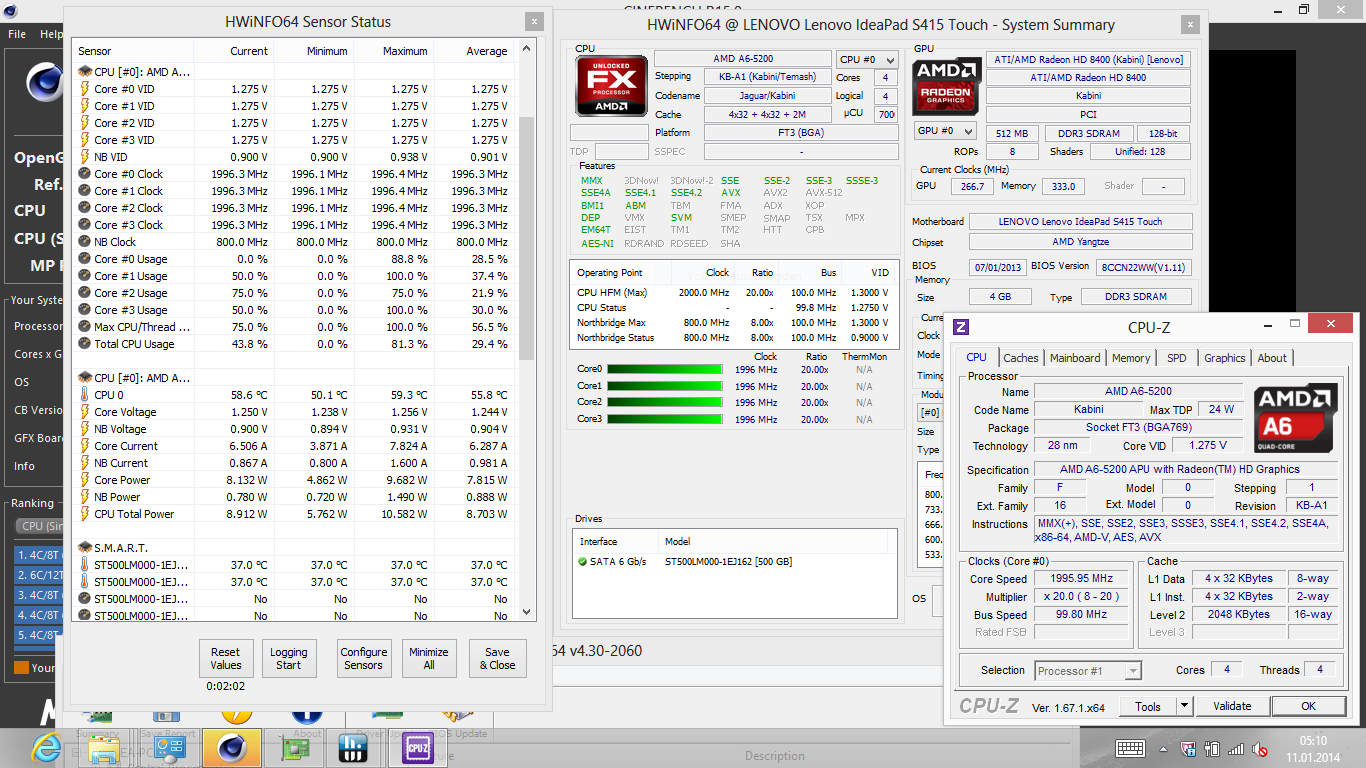This screenshot has height=768, width=1366.
Task: Click the lightning icon beside CPU Total Power
Action: pos(85,514)
